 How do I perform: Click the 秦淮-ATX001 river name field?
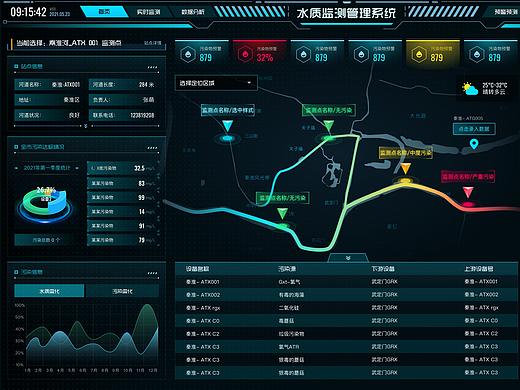click(x=49, y=85)
